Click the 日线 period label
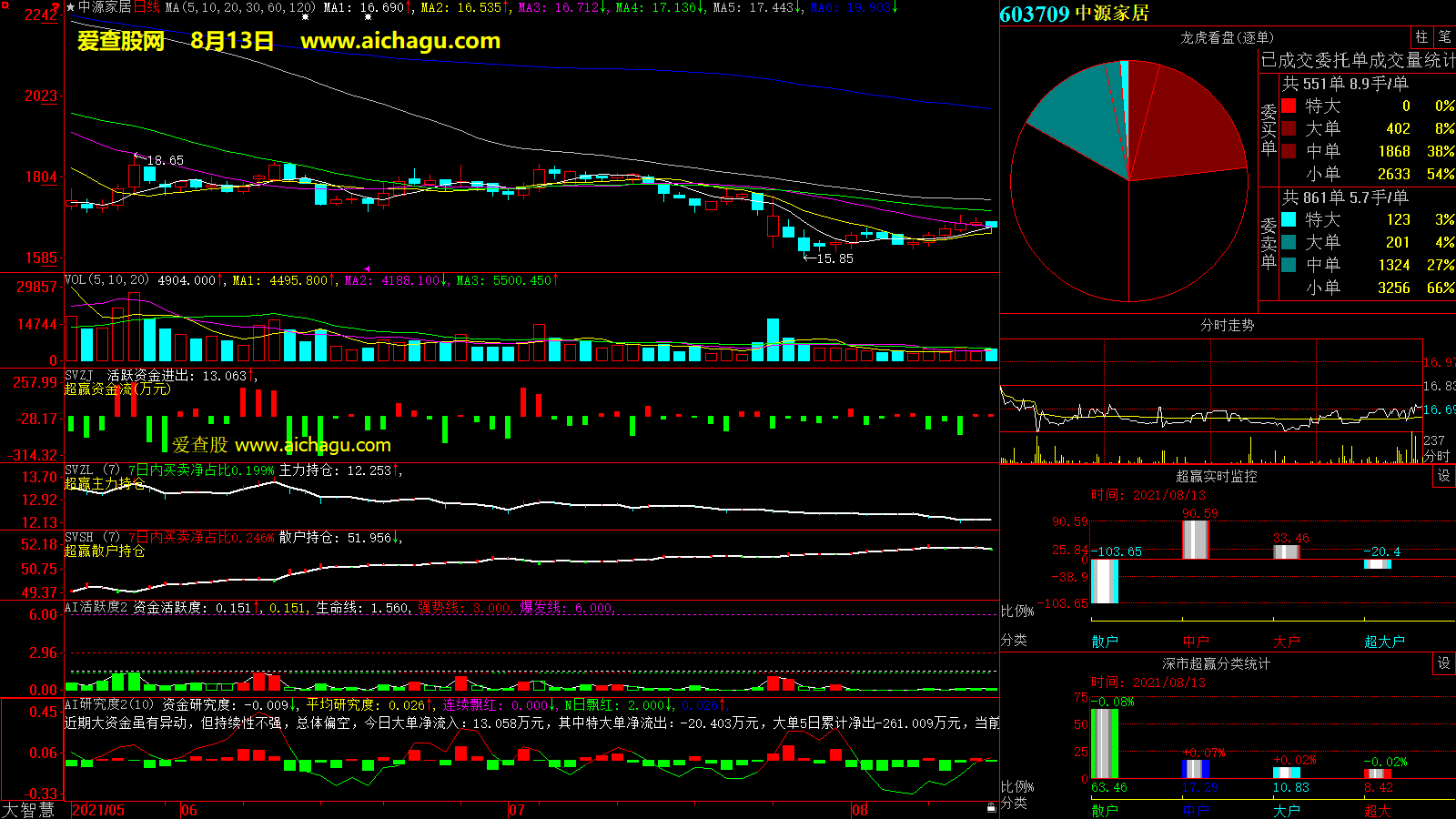 coord(147,7)
